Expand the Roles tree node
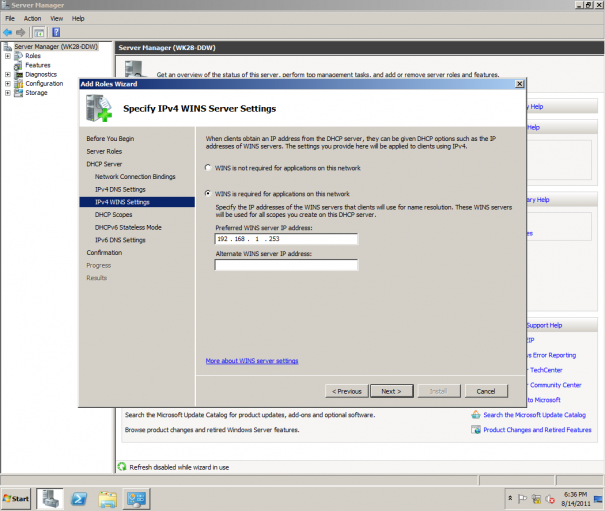Screen dimensions: 605x511 click(7, 56)
